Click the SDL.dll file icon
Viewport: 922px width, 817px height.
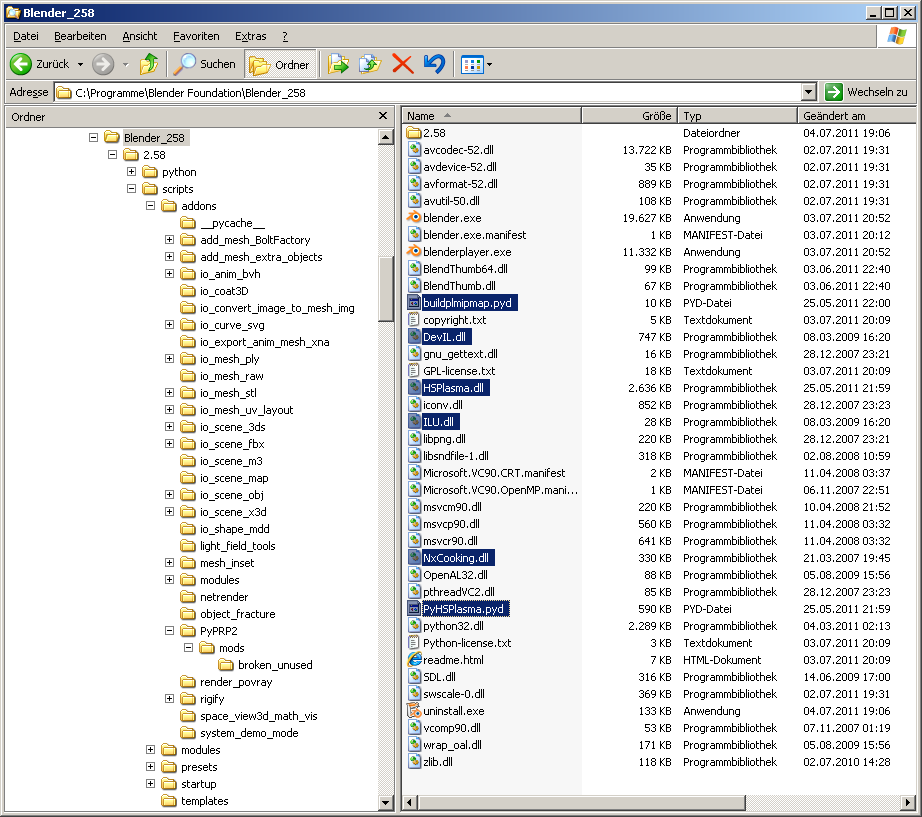click(414, 677)
